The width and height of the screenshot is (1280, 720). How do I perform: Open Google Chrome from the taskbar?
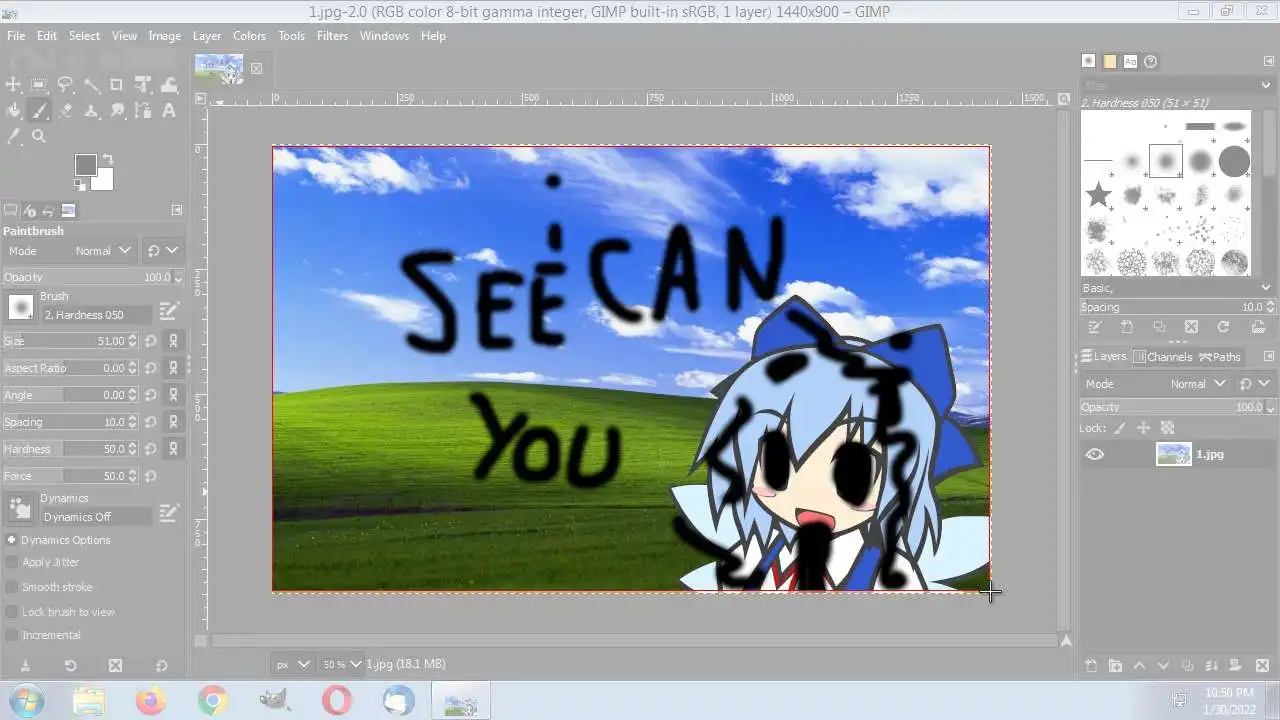tap(212, 701)
